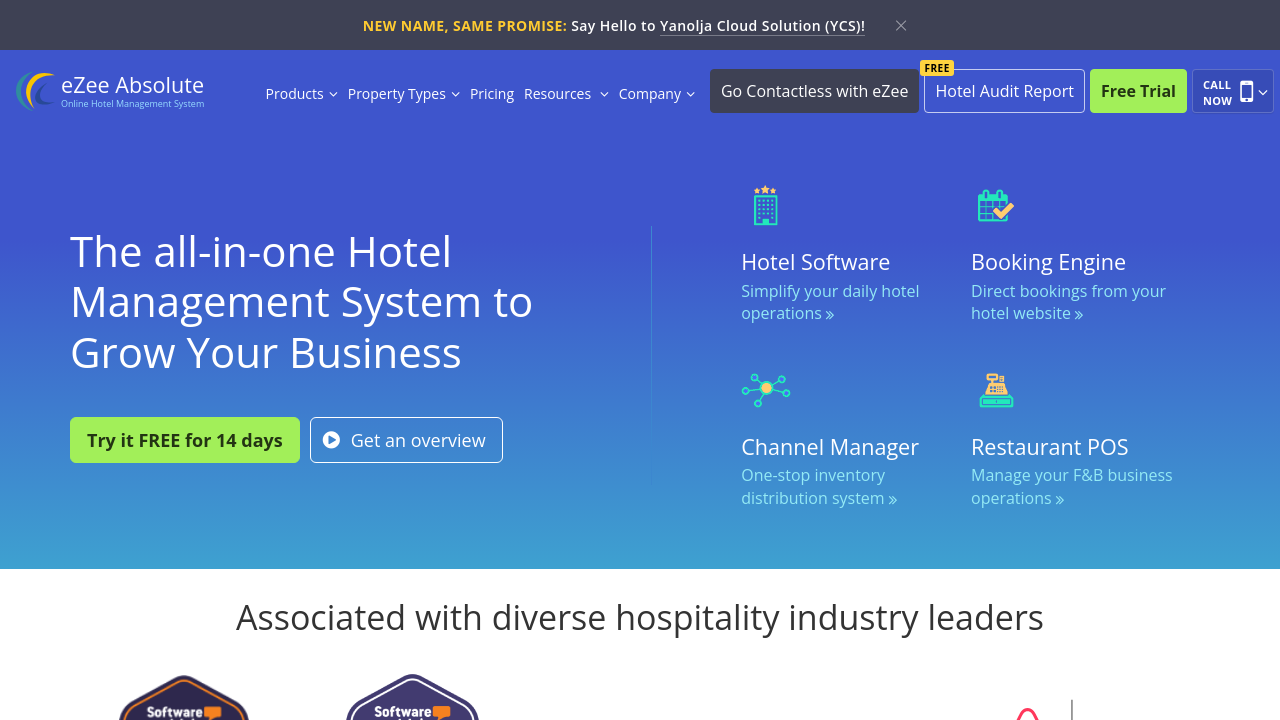Click Try it FREE for 14 days
This screenshot has width=1280, height=720.
[185, 440]
